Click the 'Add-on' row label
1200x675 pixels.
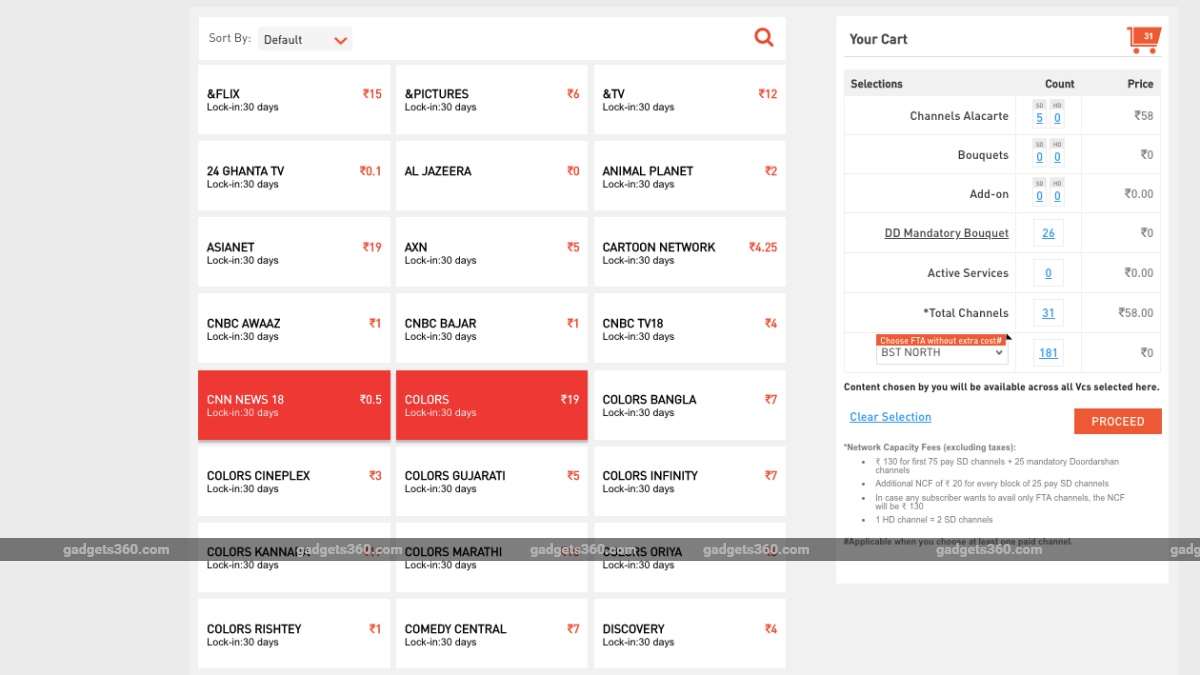[989, 194]
